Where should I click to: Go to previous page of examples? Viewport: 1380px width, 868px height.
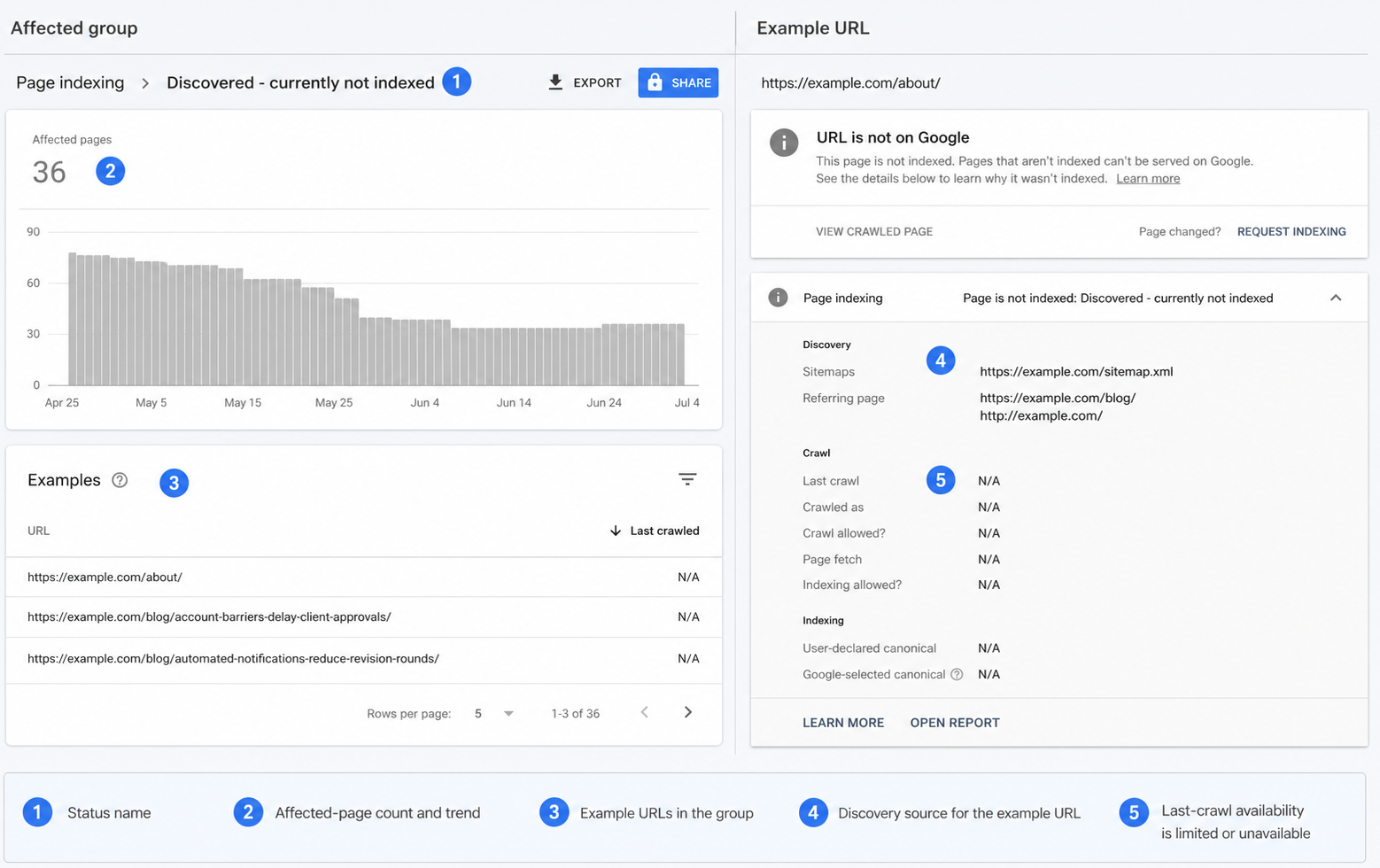[645, 712]
